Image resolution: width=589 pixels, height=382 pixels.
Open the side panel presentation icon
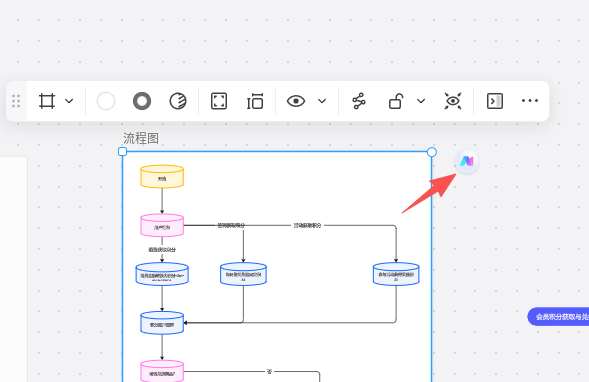[x=495, y=101]
